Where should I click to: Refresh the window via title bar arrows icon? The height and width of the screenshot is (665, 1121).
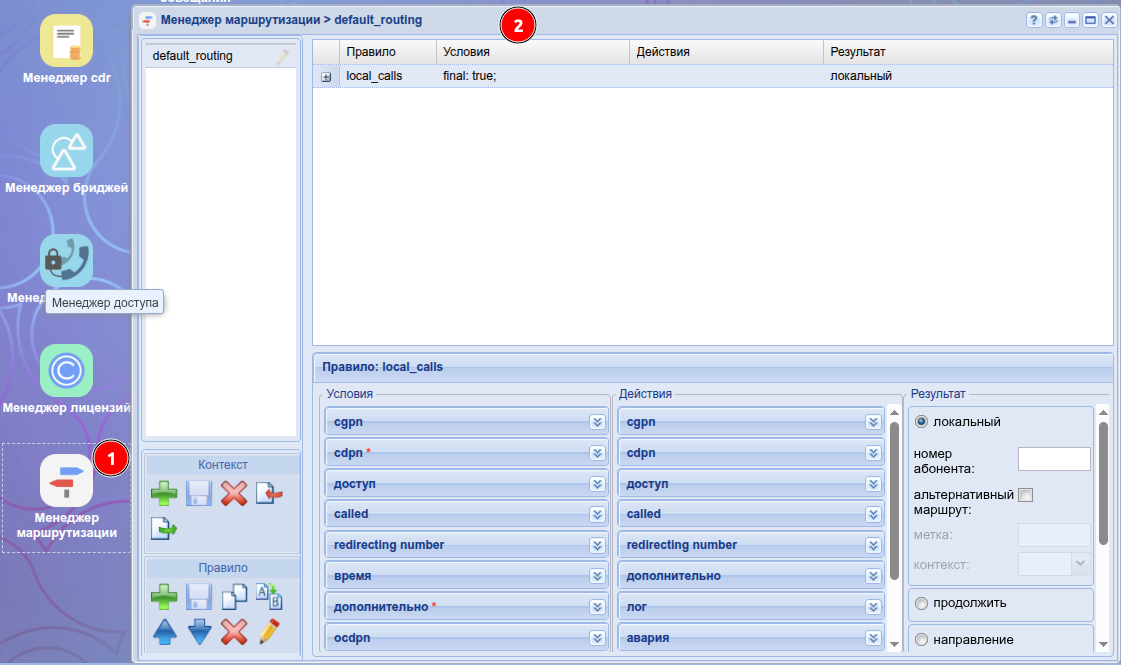click(1053, 20)
